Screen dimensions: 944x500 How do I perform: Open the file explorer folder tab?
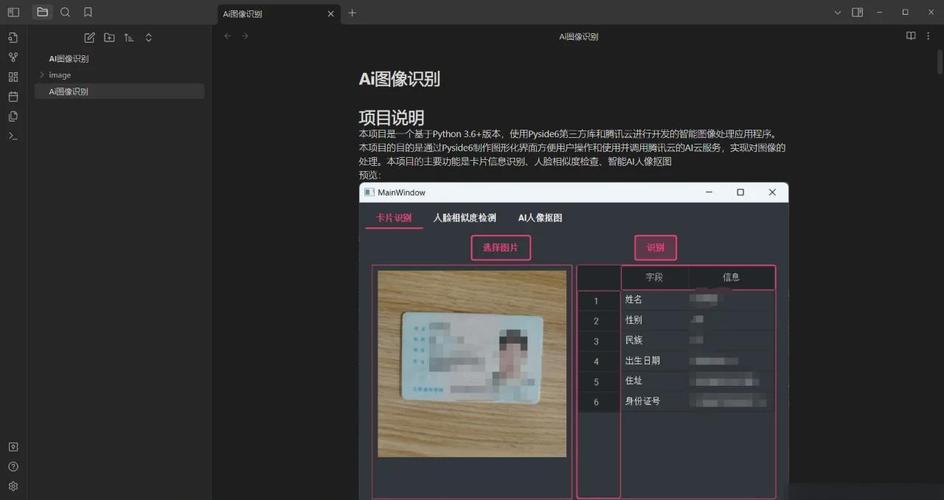[42, 12]
